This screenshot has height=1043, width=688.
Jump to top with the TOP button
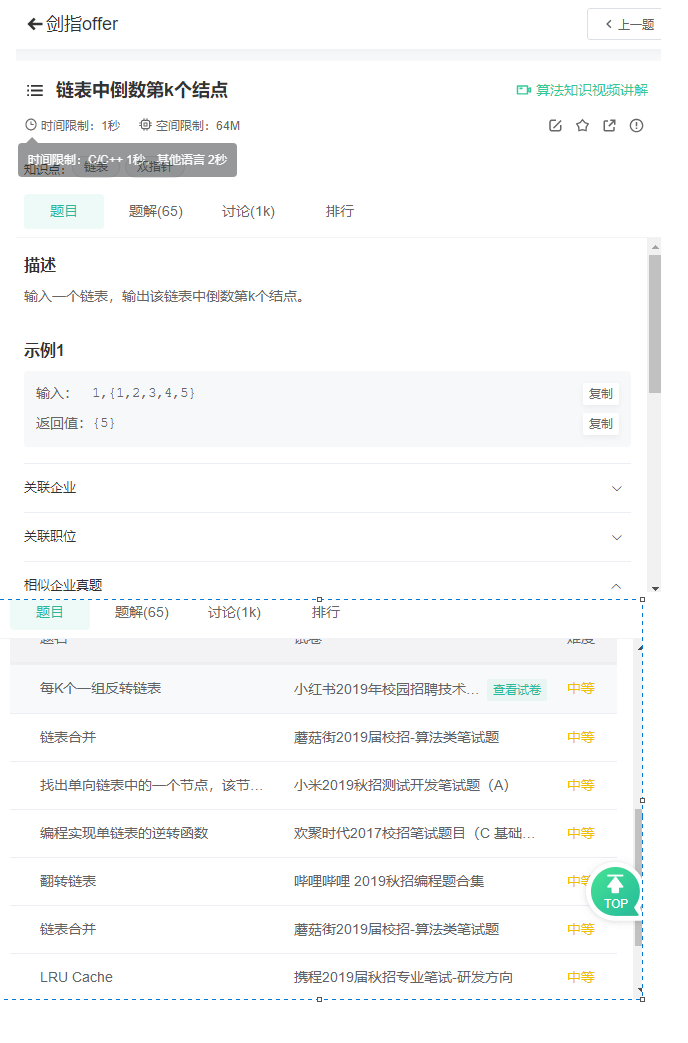pos(615,891)
